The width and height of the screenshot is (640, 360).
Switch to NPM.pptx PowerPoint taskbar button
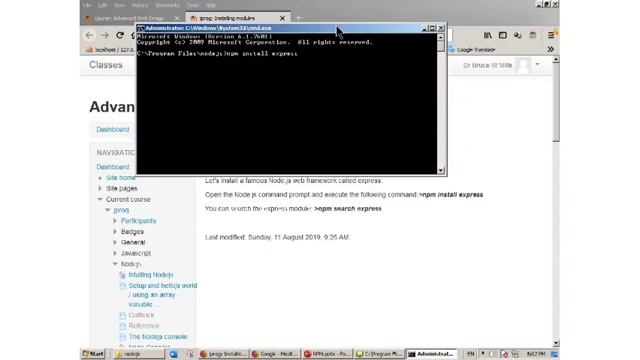pyautogui.click(x=327, y=354)
